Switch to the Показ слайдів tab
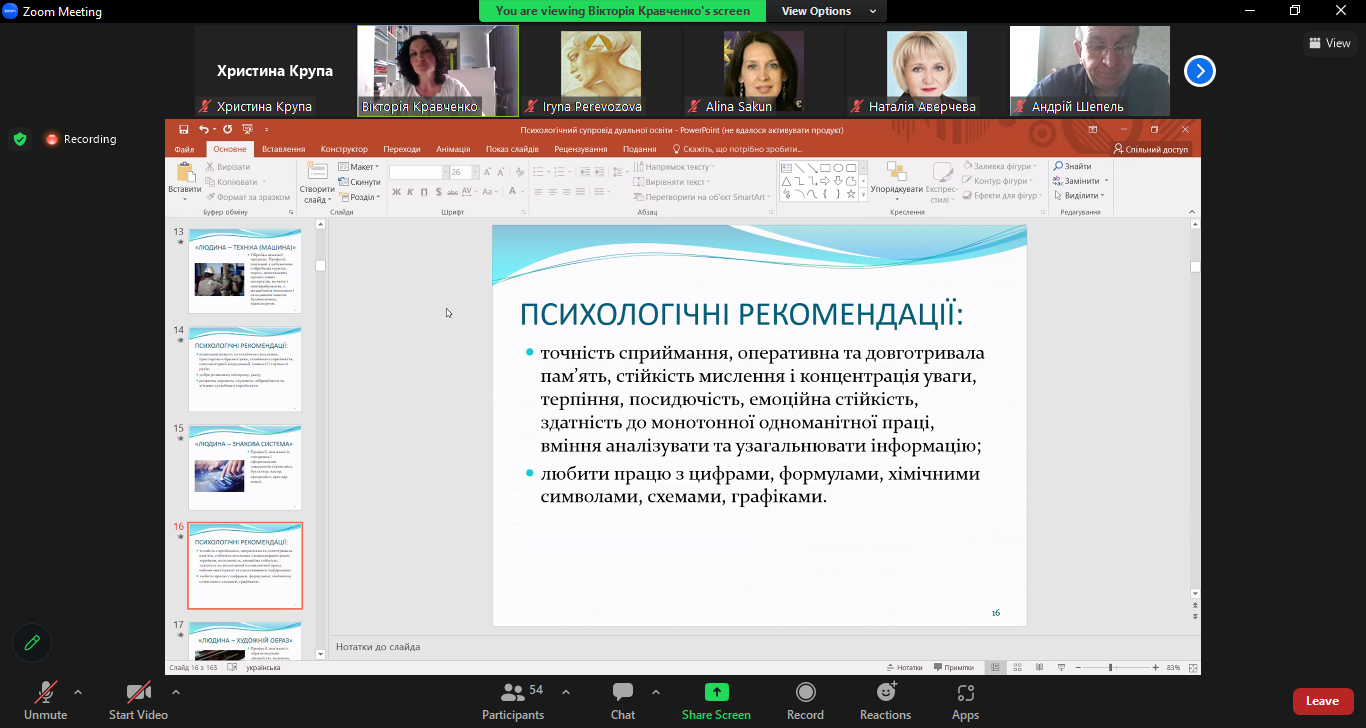This screenshot has height=728, width=1366. (512, 149)
